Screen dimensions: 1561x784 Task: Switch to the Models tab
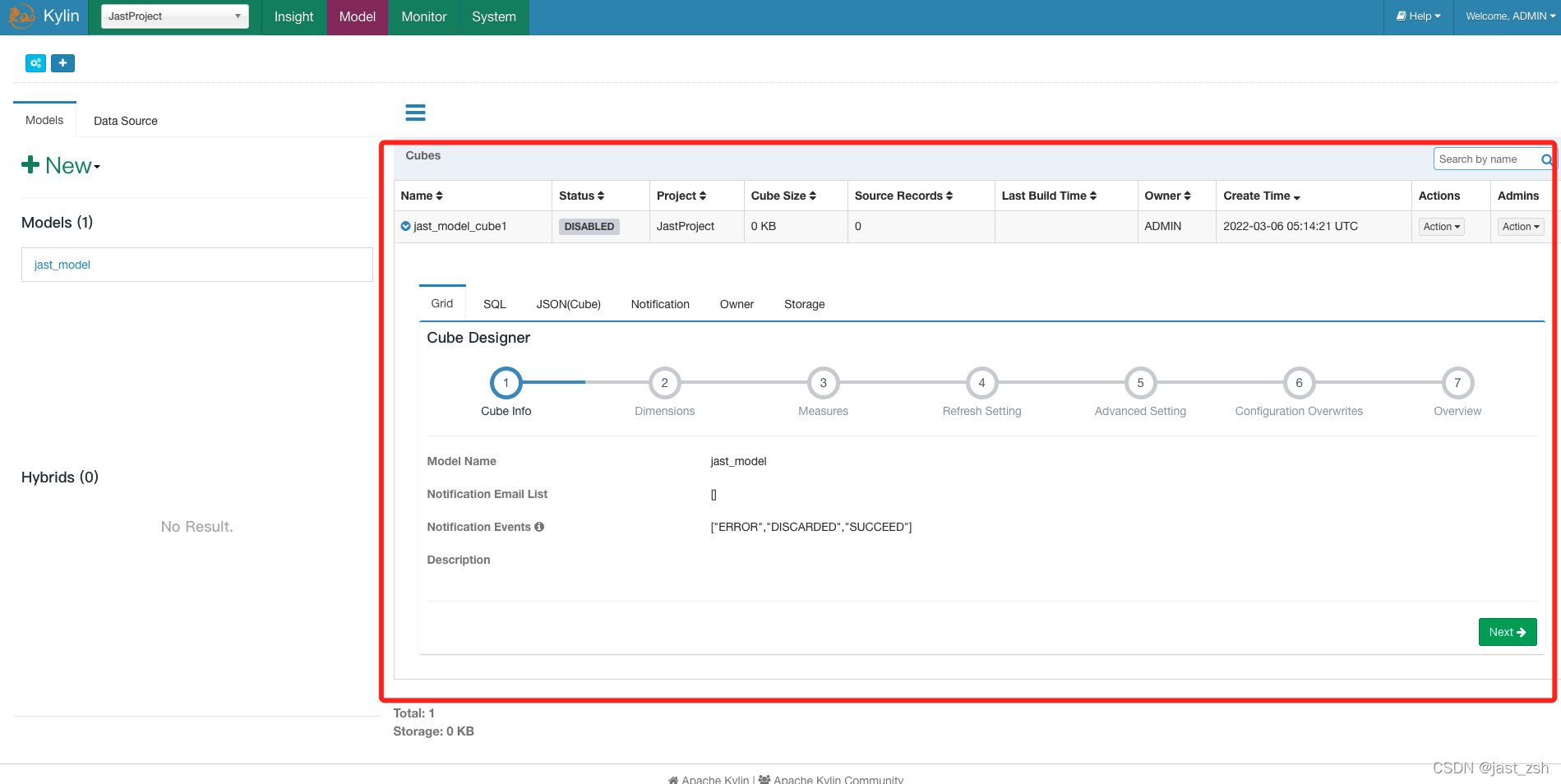pos(44,120)
